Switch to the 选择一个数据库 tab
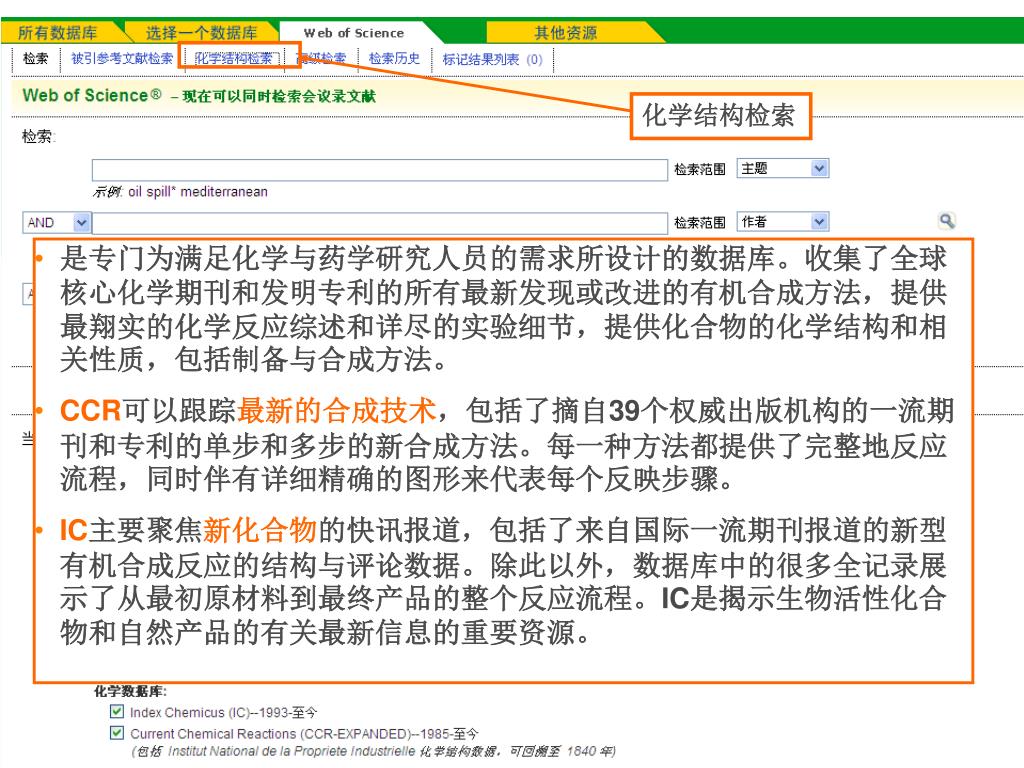Viewport: 1024px width, 768px height. [201, 32]
